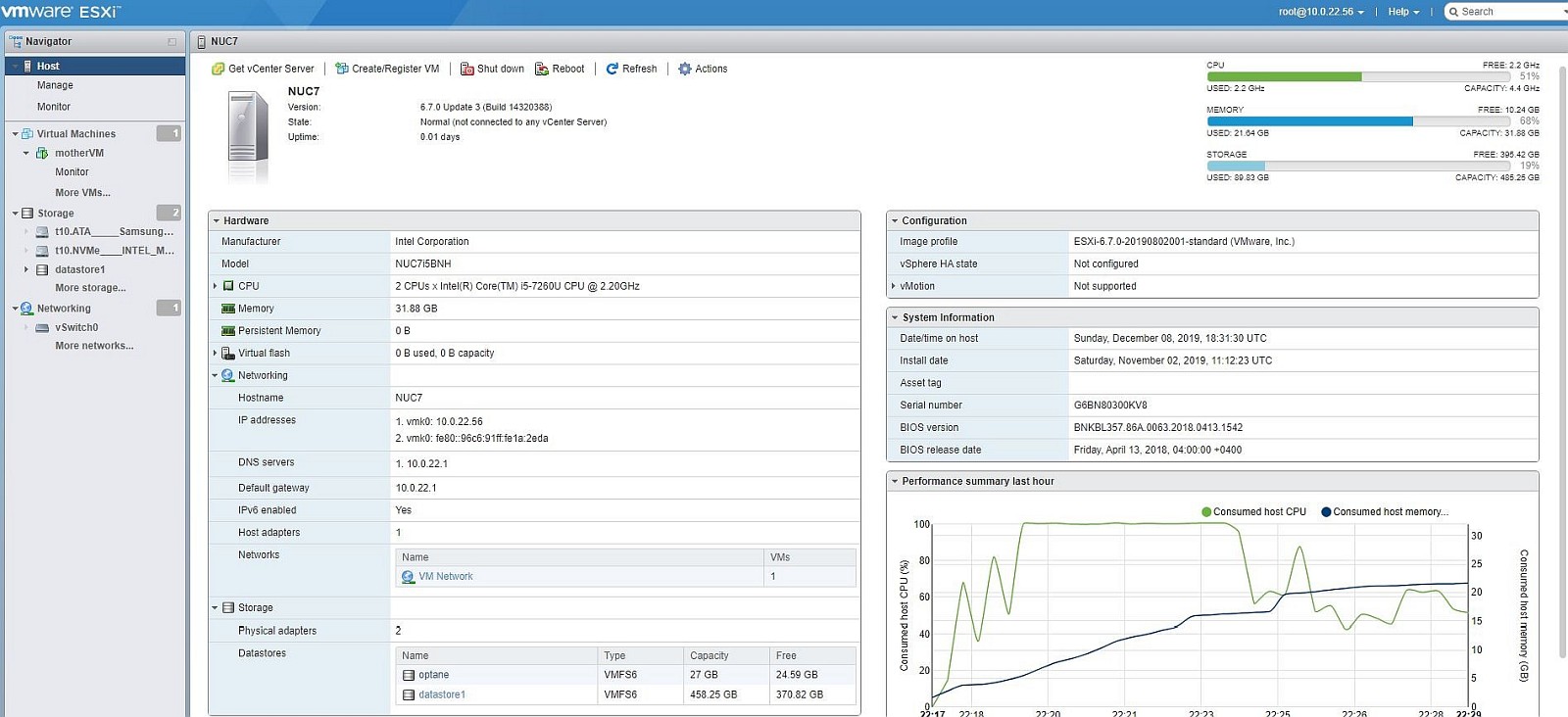
Task: Expand the vMotion row
Action: (x=893, y=286)
